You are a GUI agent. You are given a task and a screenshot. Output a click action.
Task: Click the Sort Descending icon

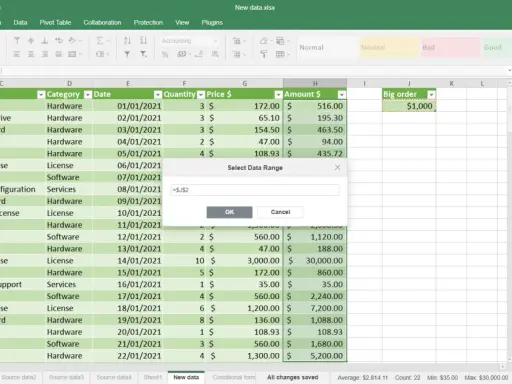(x=143, y=41)
